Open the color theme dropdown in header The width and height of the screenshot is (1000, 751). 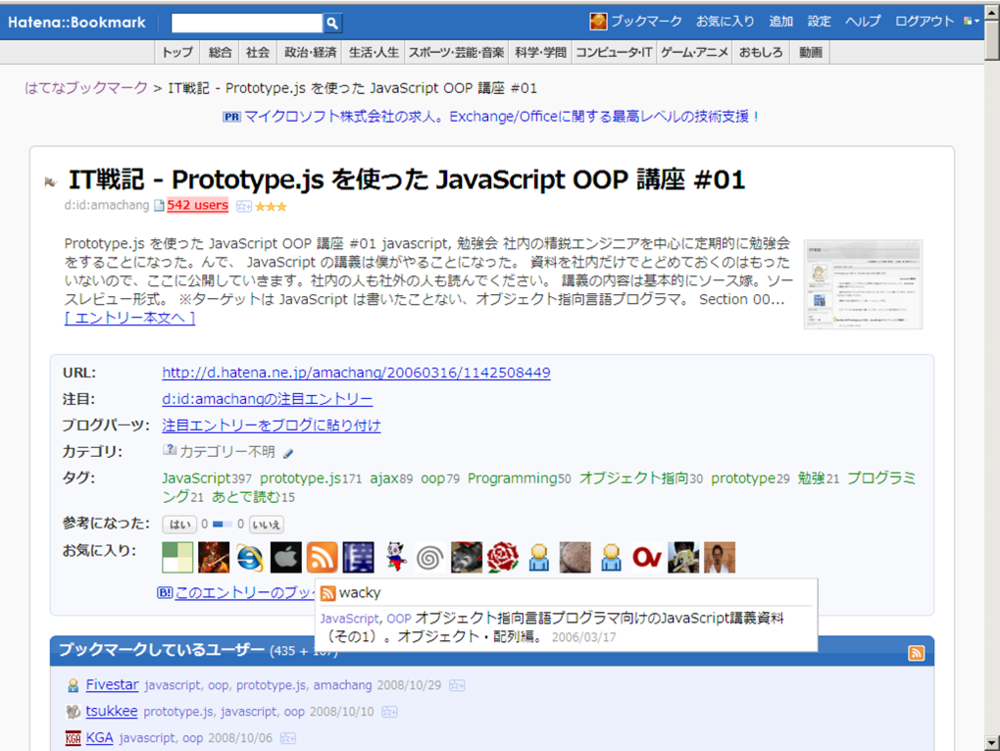click(x=971, y=22)
